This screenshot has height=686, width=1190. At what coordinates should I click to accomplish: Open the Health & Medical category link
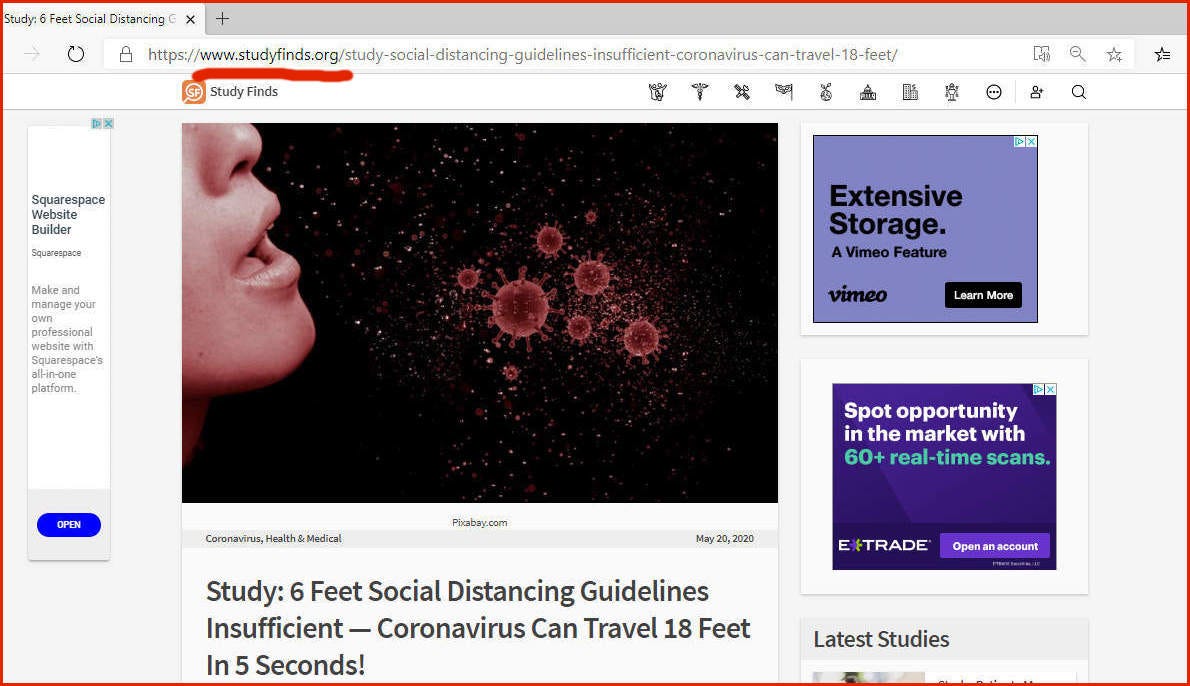tap(304, 539)
